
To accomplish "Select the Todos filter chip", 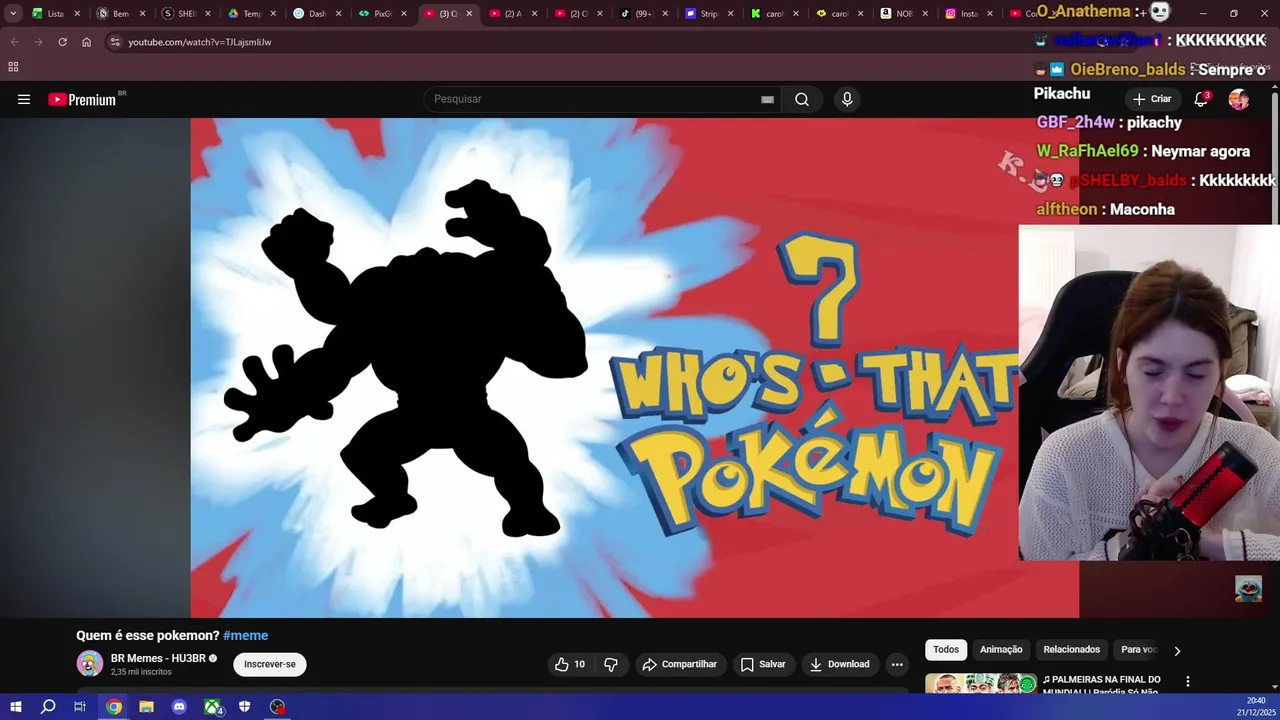I will pyautogui.click(x=946, y=650).
